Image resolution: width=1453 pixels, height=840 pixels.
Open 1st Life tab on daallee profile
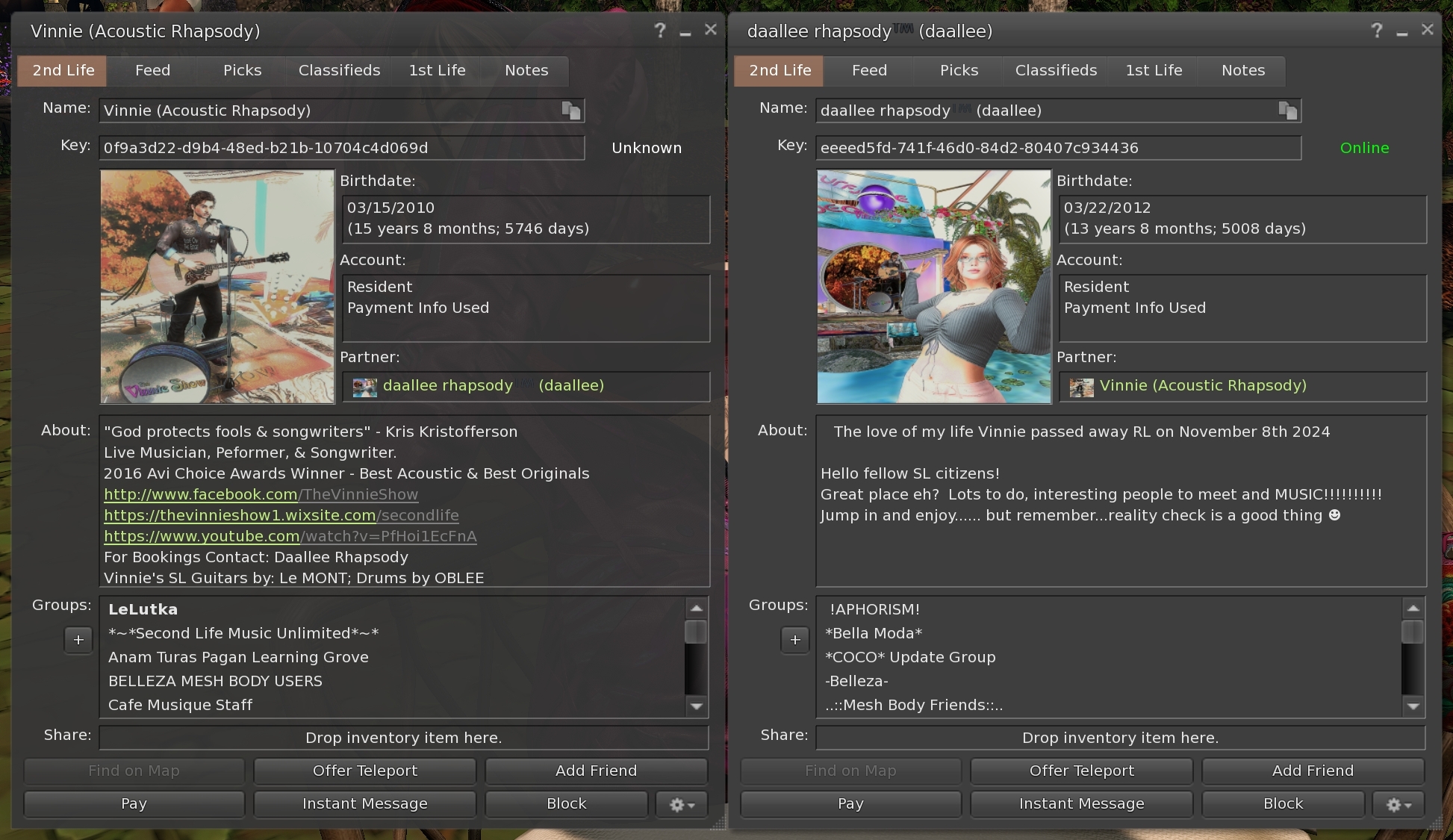coord(1154,70)
